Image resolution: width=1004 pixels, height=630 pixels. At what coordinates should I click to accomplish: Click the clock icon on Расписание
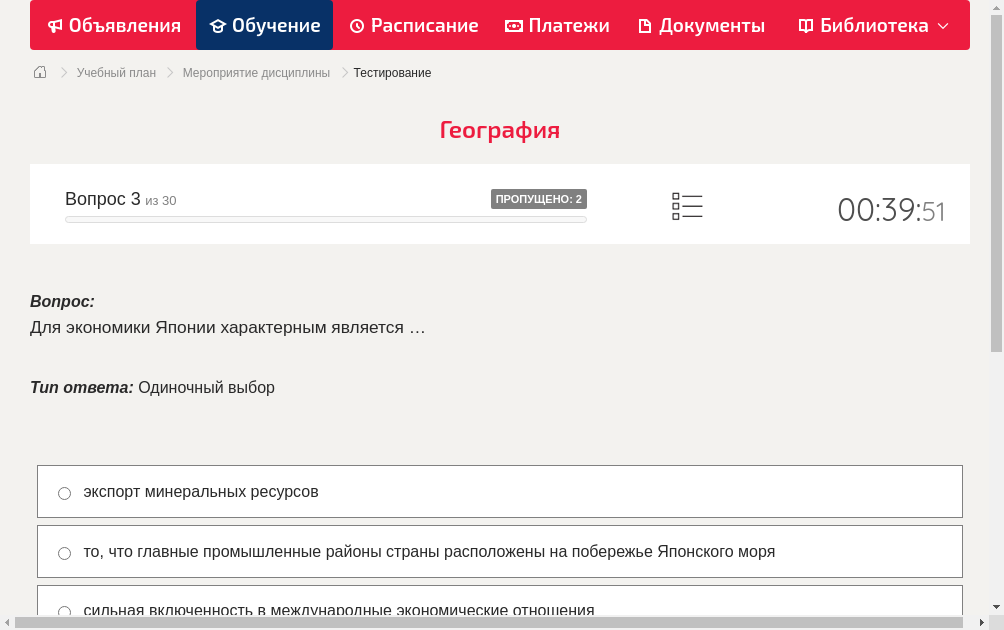tap(355, 25)
